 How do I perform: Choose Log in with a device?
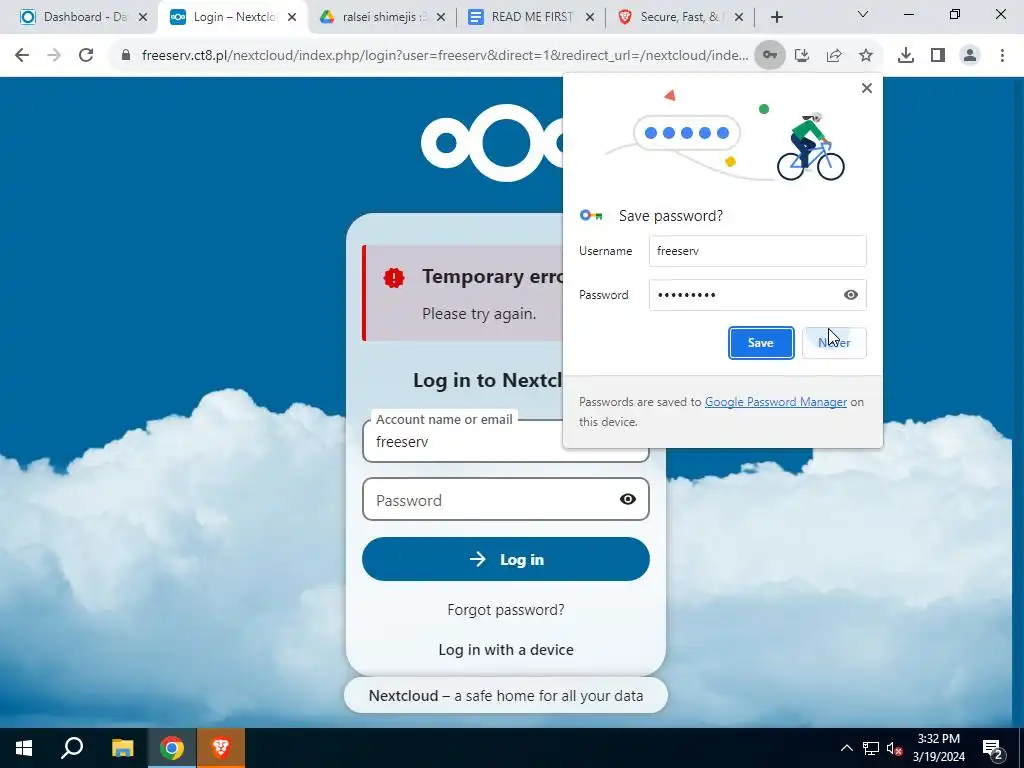[505, 650]
